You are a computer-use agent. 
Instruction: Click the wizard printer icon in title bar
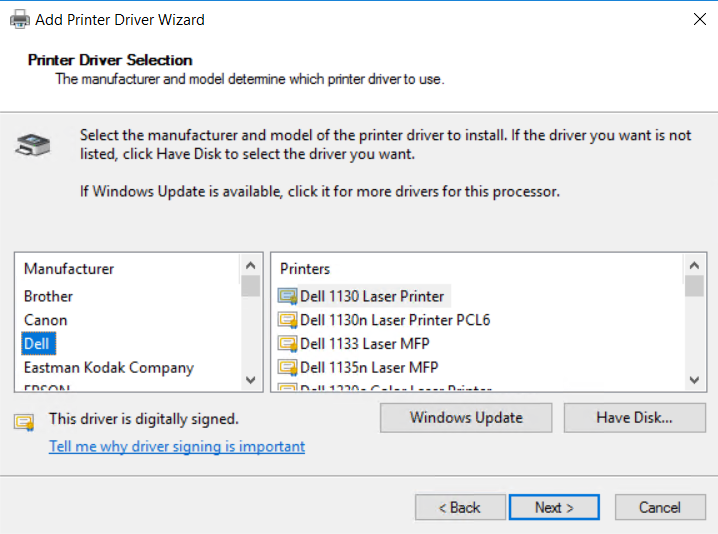[19, 19]
